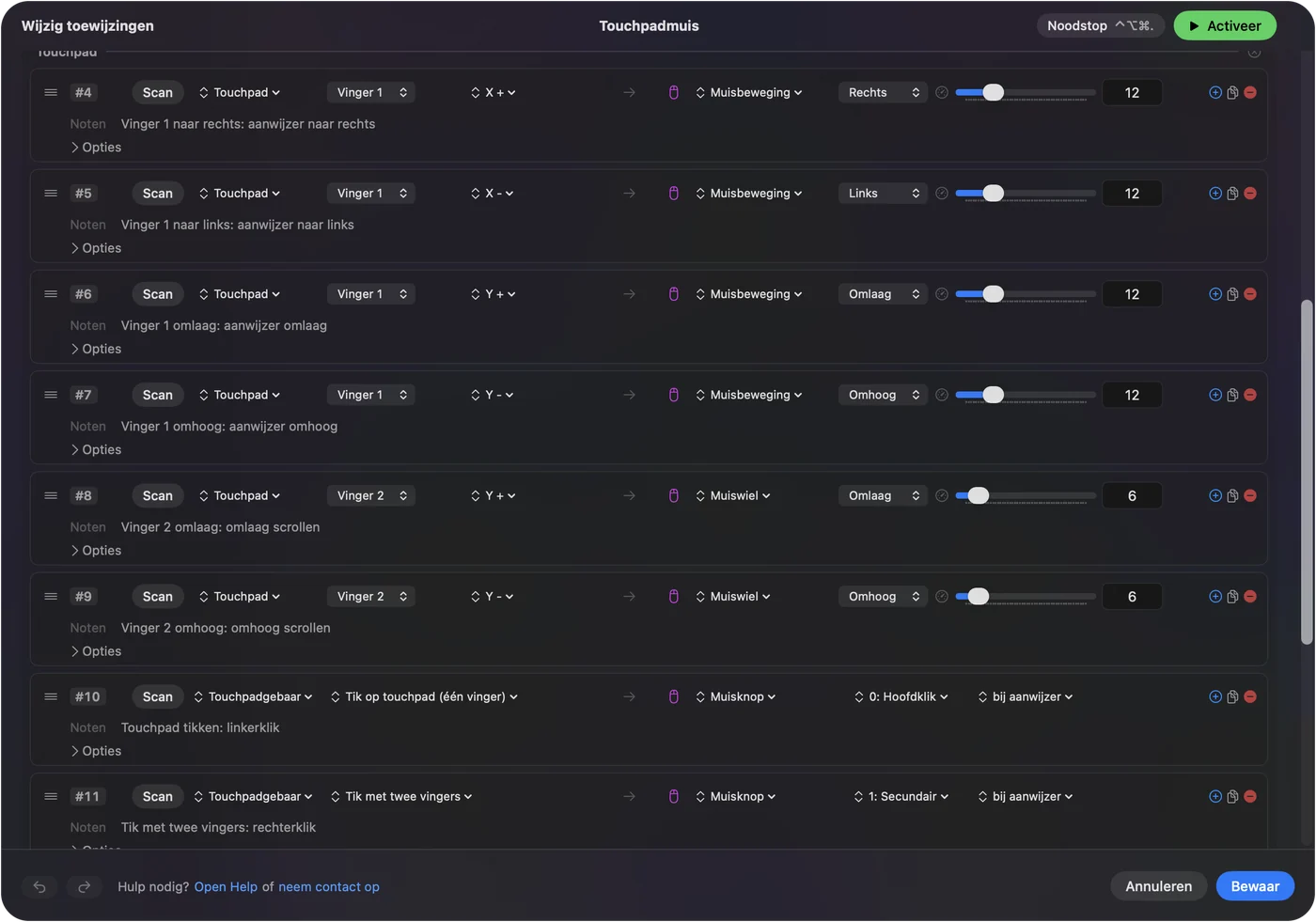Open the Open Help link

(226, 886)
